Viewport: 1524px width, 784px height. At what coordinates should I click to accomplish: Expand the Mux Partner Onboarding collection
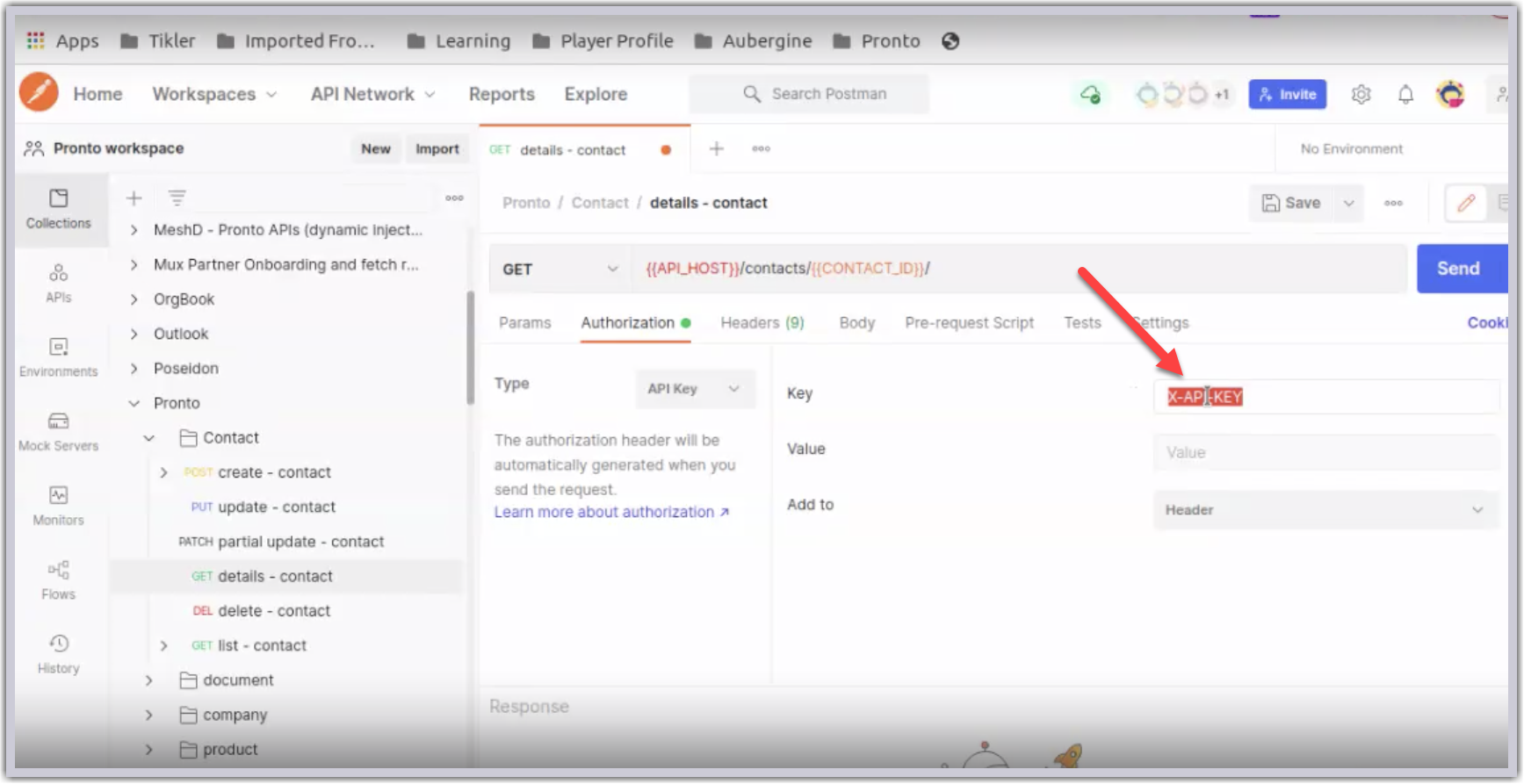click(x=134, y=264)
